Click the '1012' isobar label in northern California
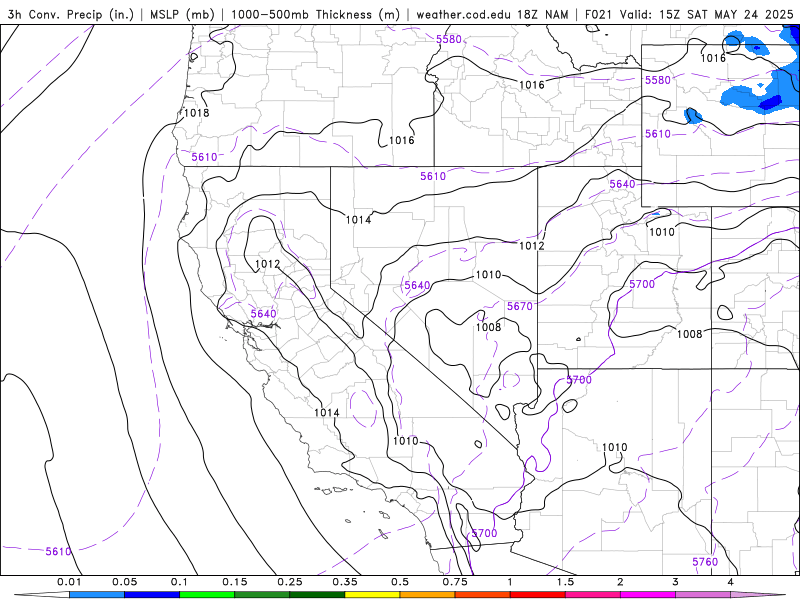Viewport: 800px width, 600px height. tap(267, 264)
